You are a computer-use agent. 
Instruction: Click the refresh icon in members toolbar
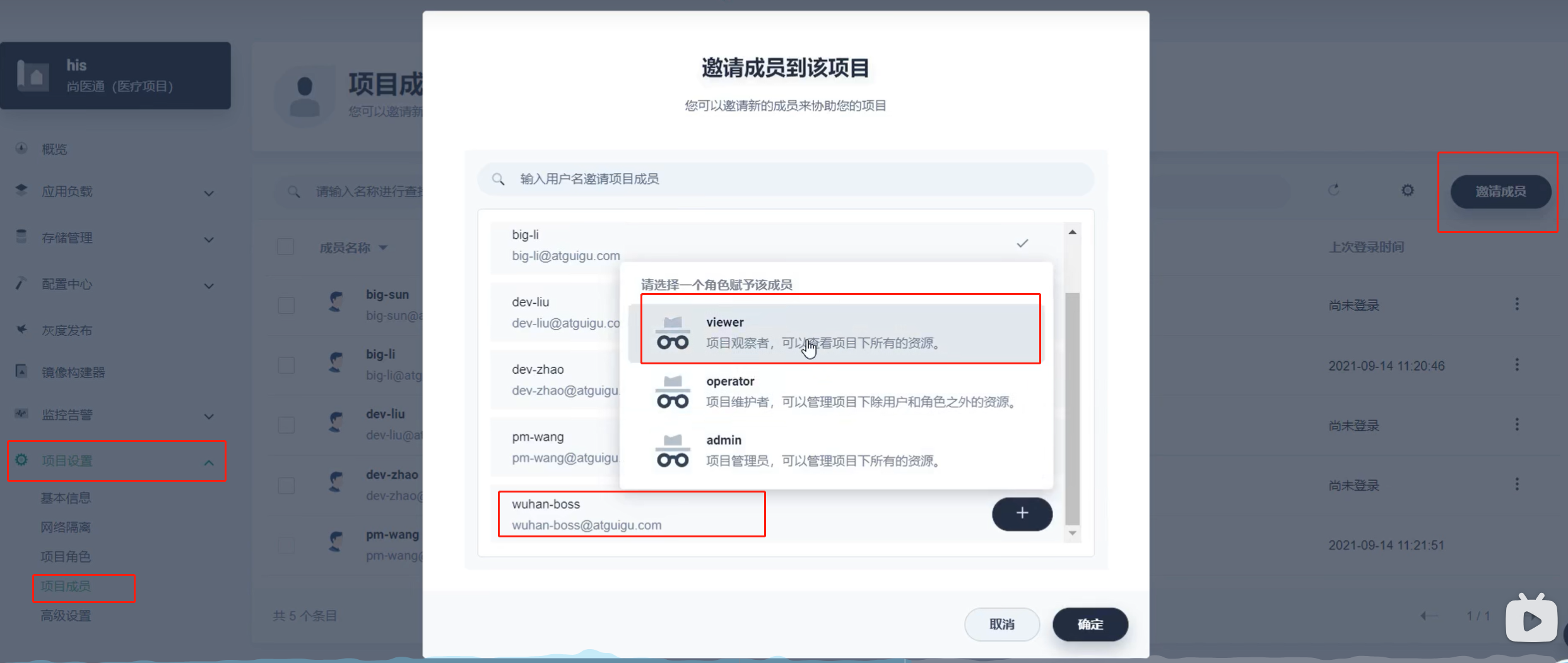[x=1333, y=189]
